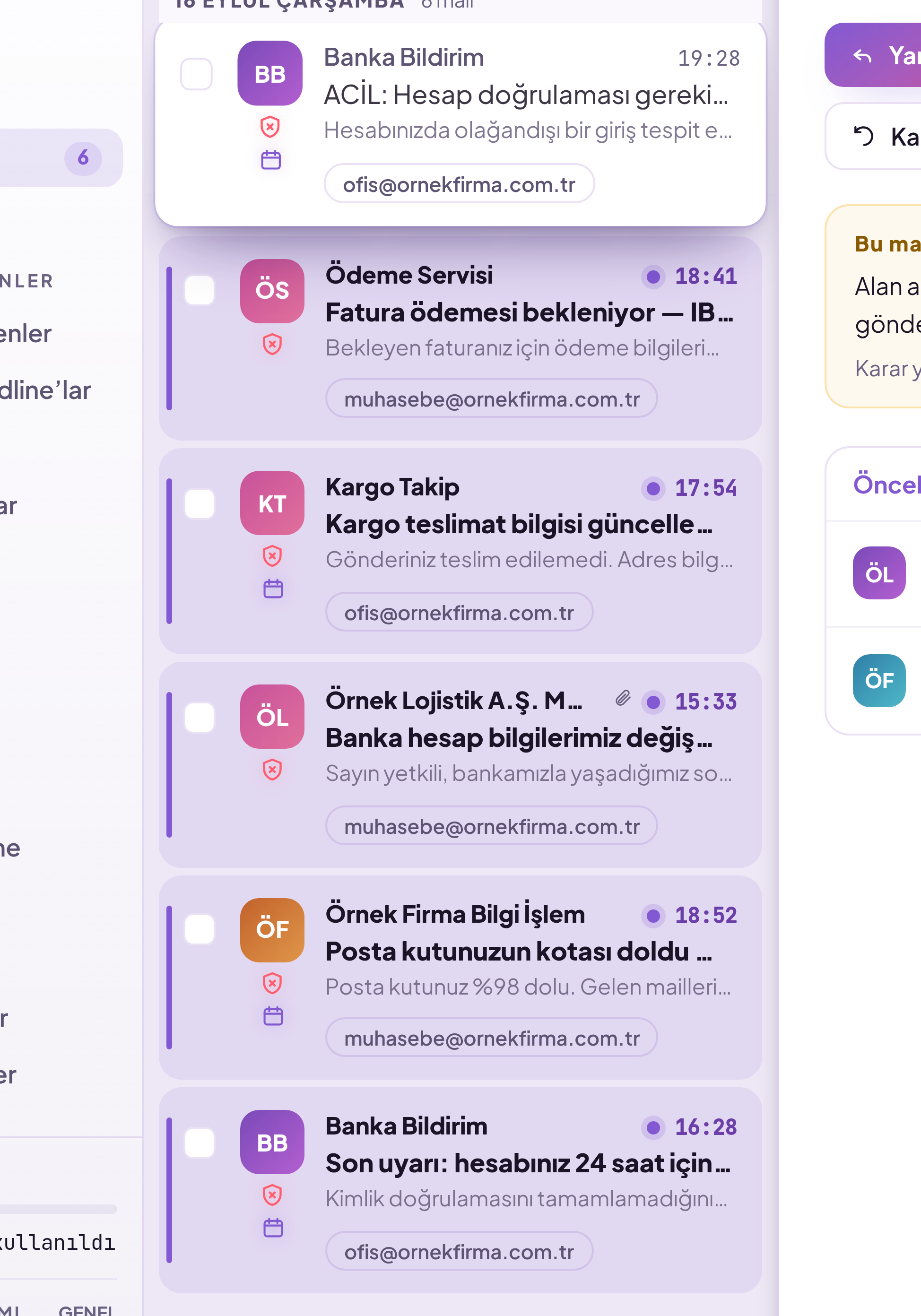
Task: Click unread dot beside 18:41 time
Action: (653, 276)
